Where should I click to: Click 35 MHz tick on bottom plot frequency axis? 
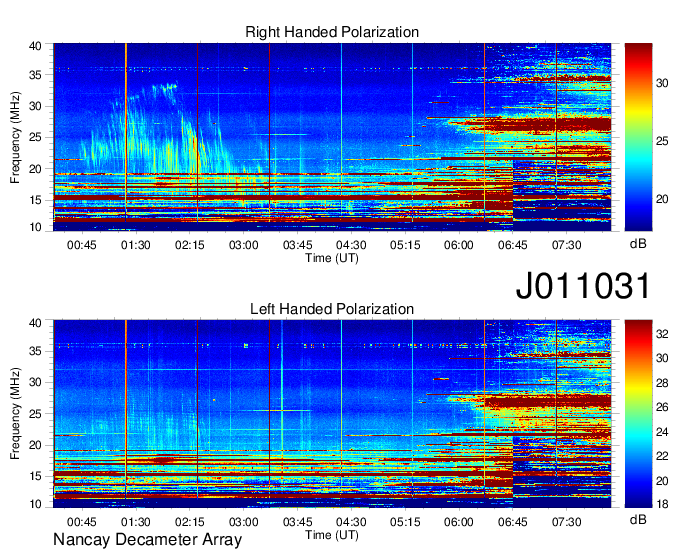tap(36, 351)
